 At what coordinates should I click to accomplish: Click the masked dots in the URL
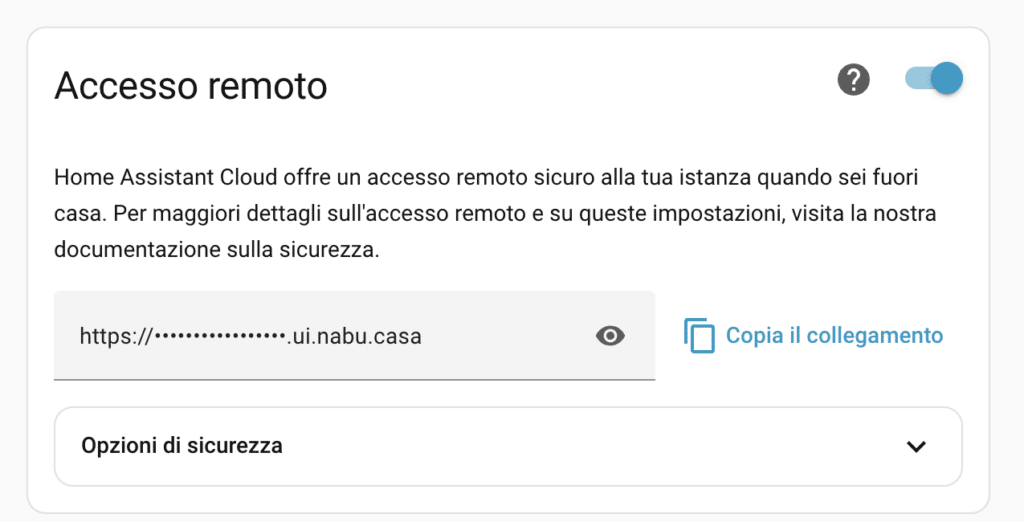pyautogui.click(x=220, y=337)
